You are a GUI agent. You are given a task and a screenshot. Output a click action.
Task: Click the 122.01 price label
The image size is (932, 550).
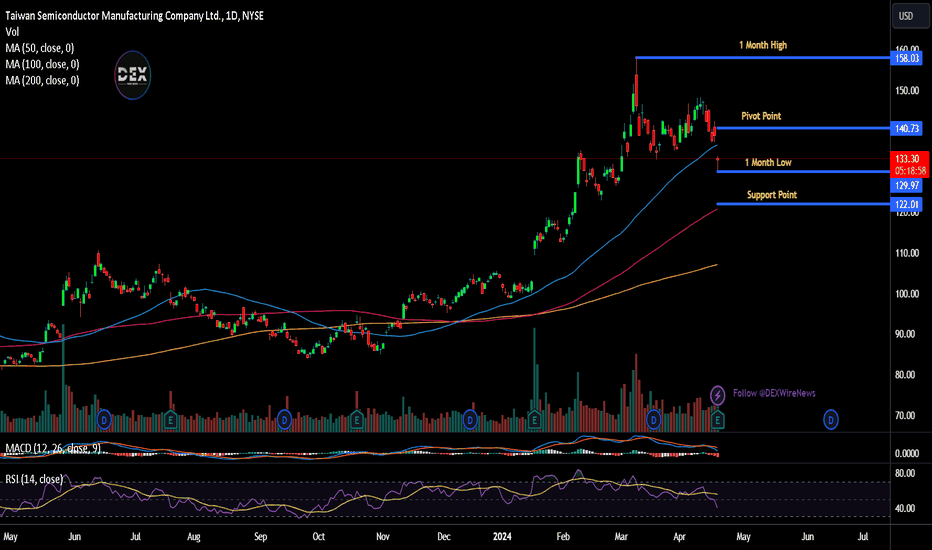pos(907,205)
